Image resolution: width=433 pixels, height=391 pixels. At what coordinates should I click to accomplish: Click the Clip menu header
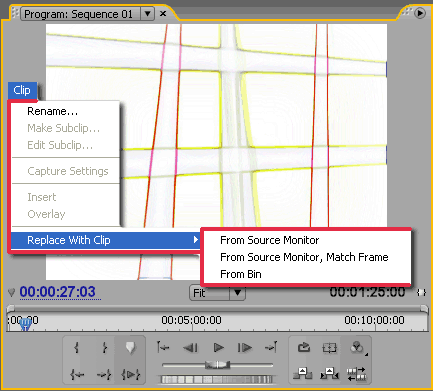click(x=22, y=90)
